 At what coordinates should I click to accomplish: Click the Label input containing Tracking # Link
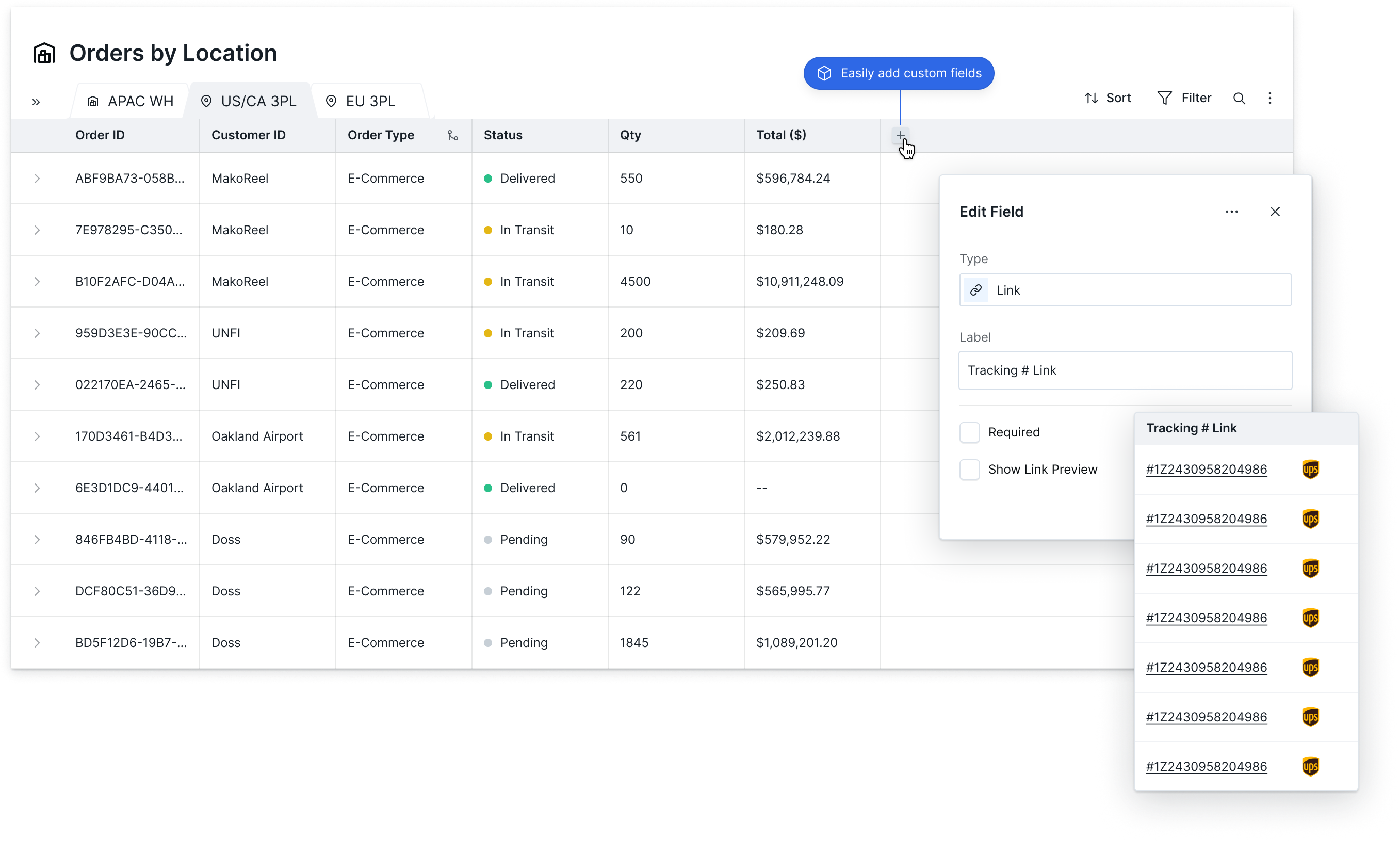pyautogui.click(x=1125, y=370)
